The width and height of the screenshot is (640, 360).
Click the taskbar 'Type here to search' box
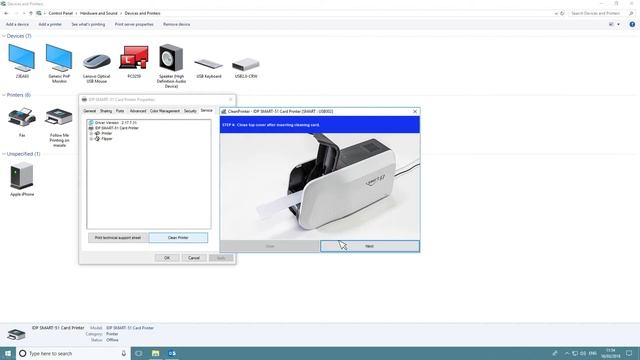pos(73,353)
